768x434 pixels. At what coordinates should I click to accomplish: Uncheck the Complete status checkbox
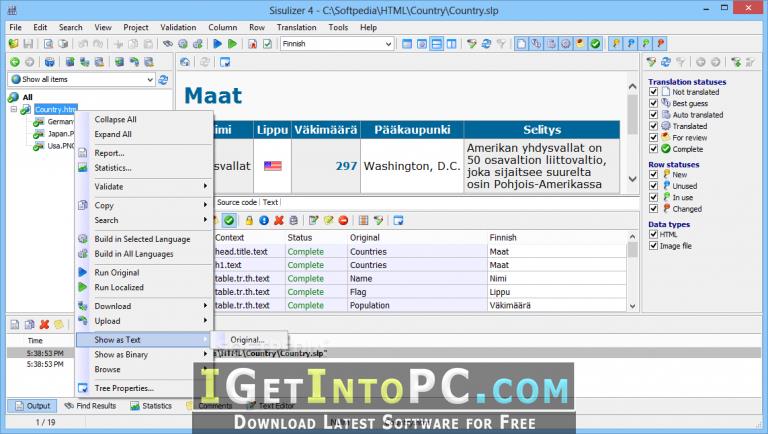653,148
